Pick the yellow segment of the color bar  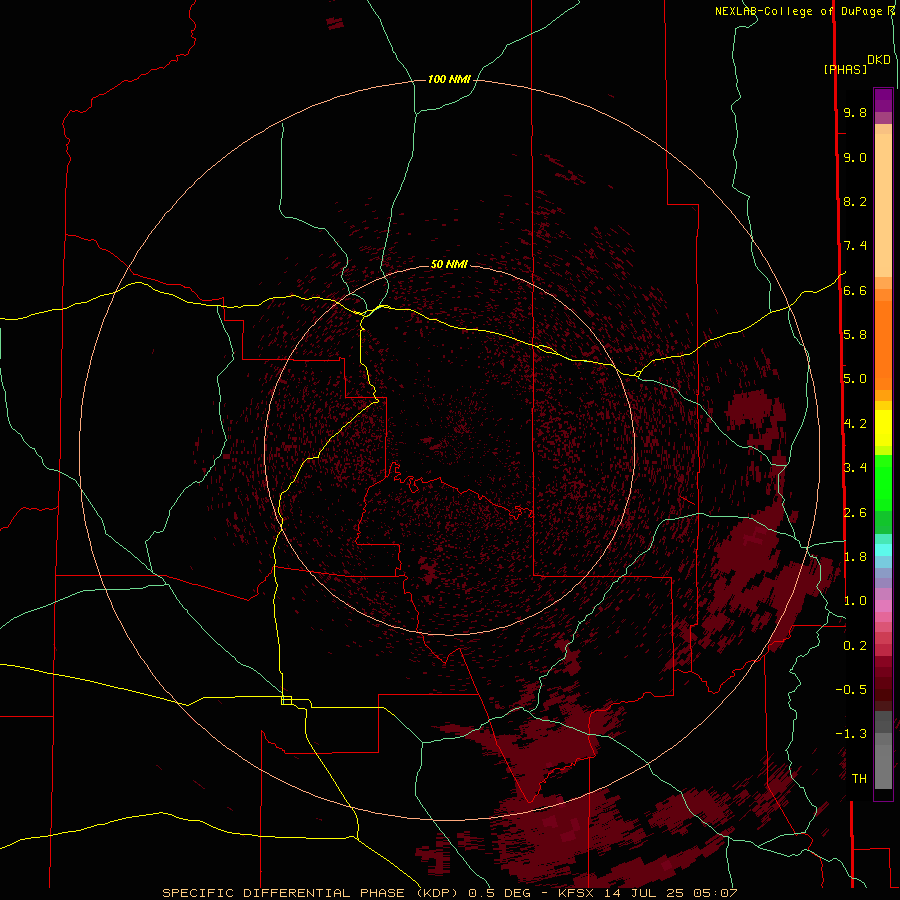click(883, 428)
